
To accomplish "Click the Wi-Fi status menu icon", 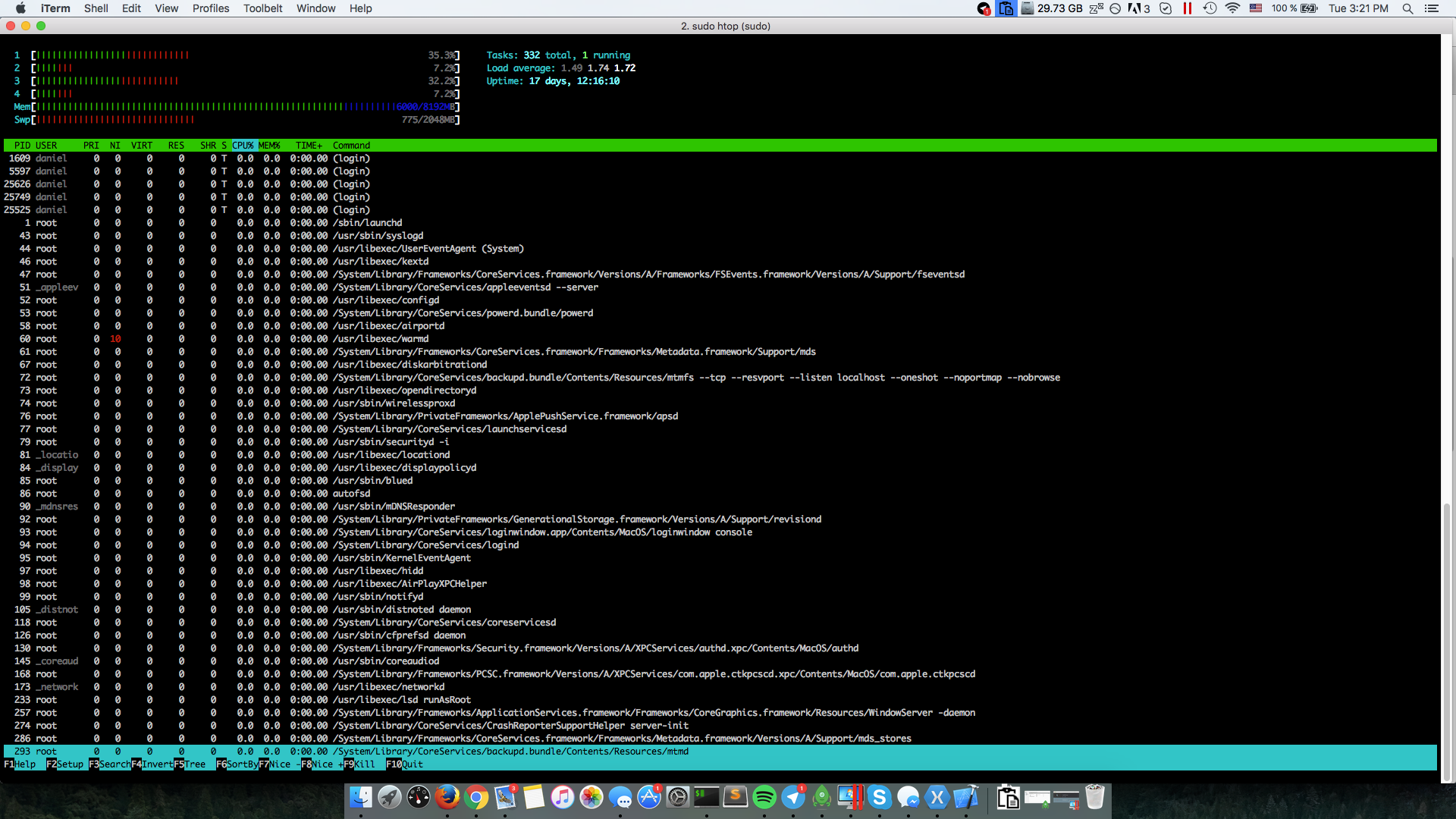I will 1232,8.
